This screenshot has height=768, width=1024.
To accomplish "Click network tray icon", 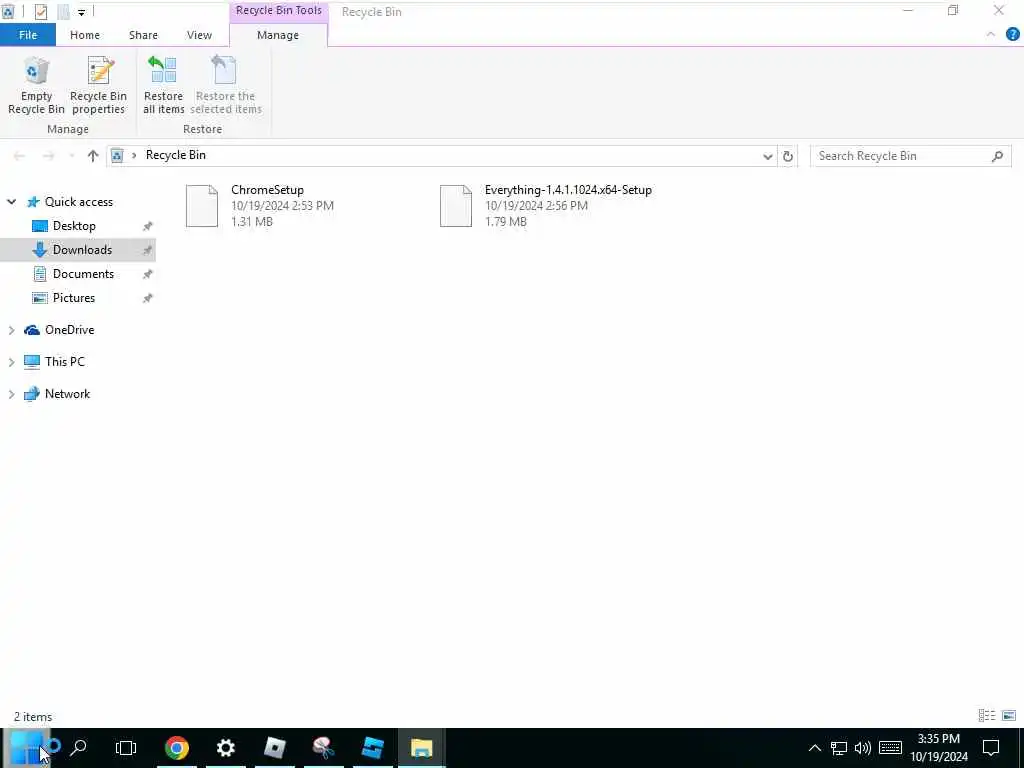I will coord(839,748).
